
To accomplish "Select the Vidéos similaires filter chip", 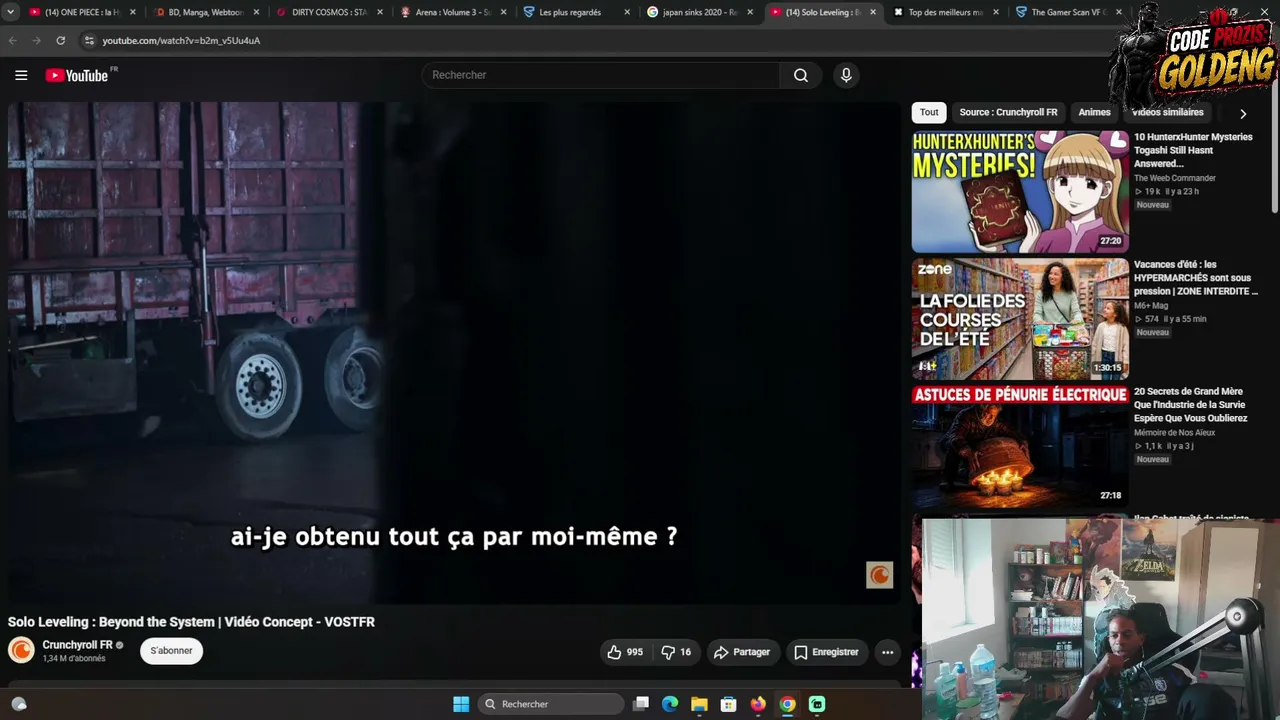I will click(x=1167, y=113).
